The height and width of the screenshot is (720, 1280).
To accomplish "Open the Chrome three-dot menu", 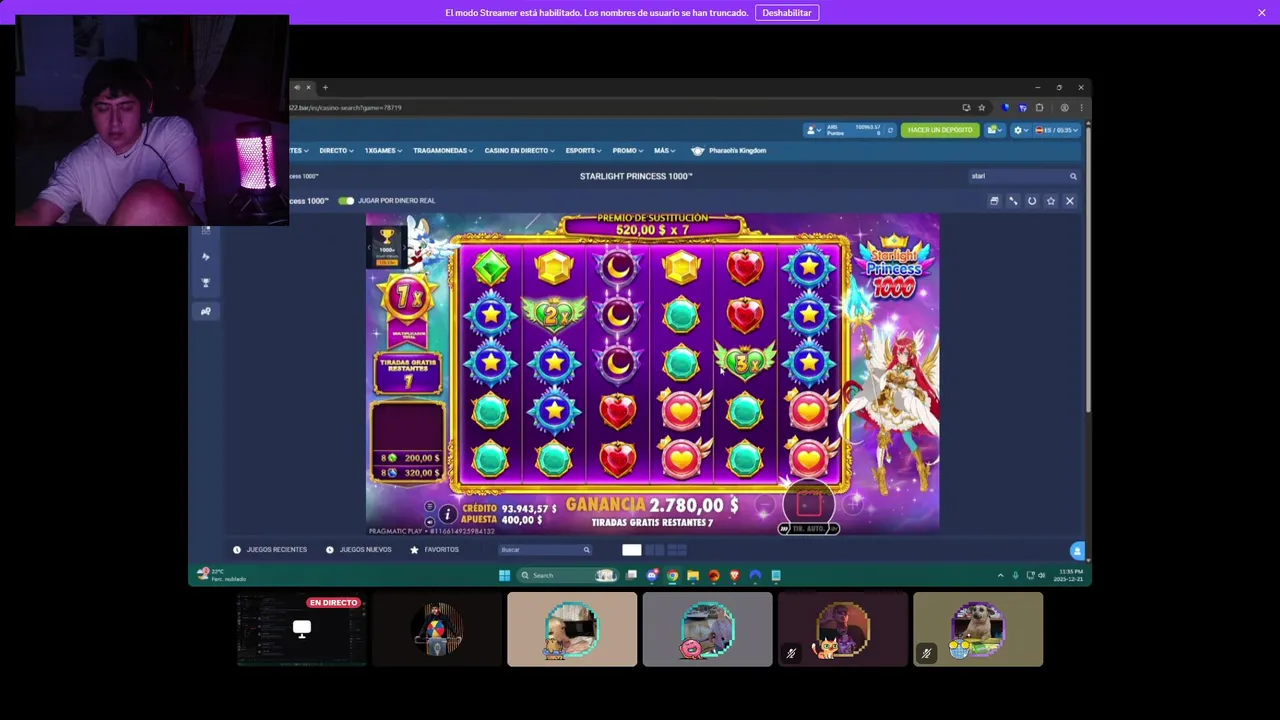I will coord(1081,108).
